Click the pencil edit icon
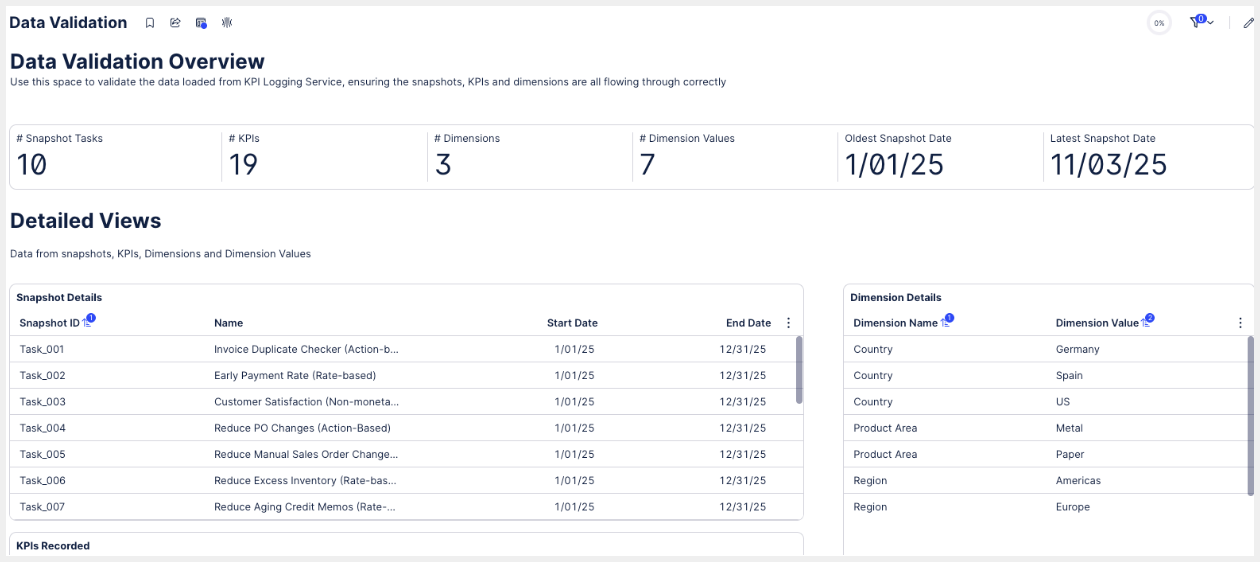The image size is (1260, 562). (1248, 23)
